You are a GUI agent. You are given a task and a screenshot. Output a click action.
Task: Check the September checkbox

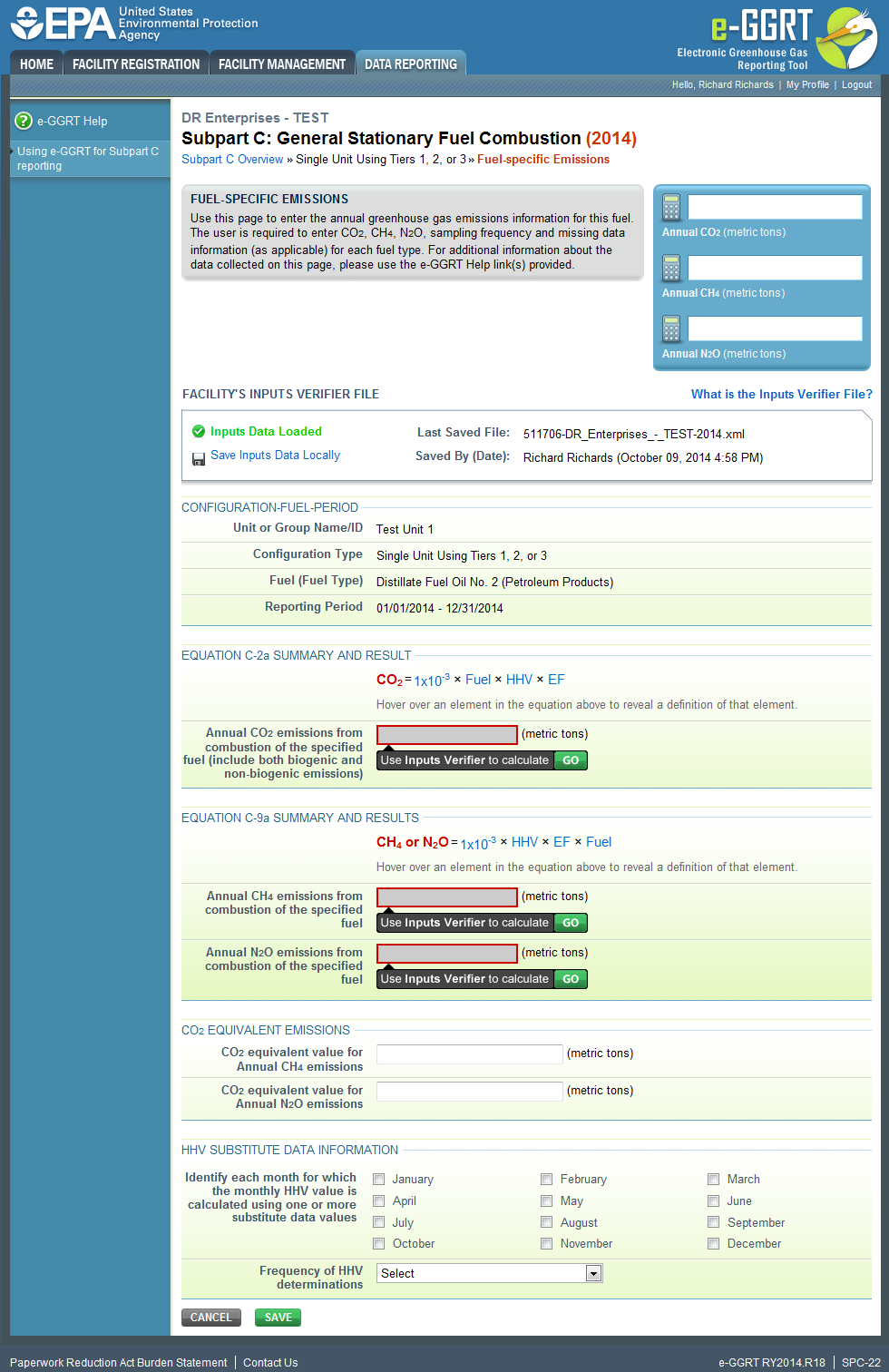(714, 1223)
